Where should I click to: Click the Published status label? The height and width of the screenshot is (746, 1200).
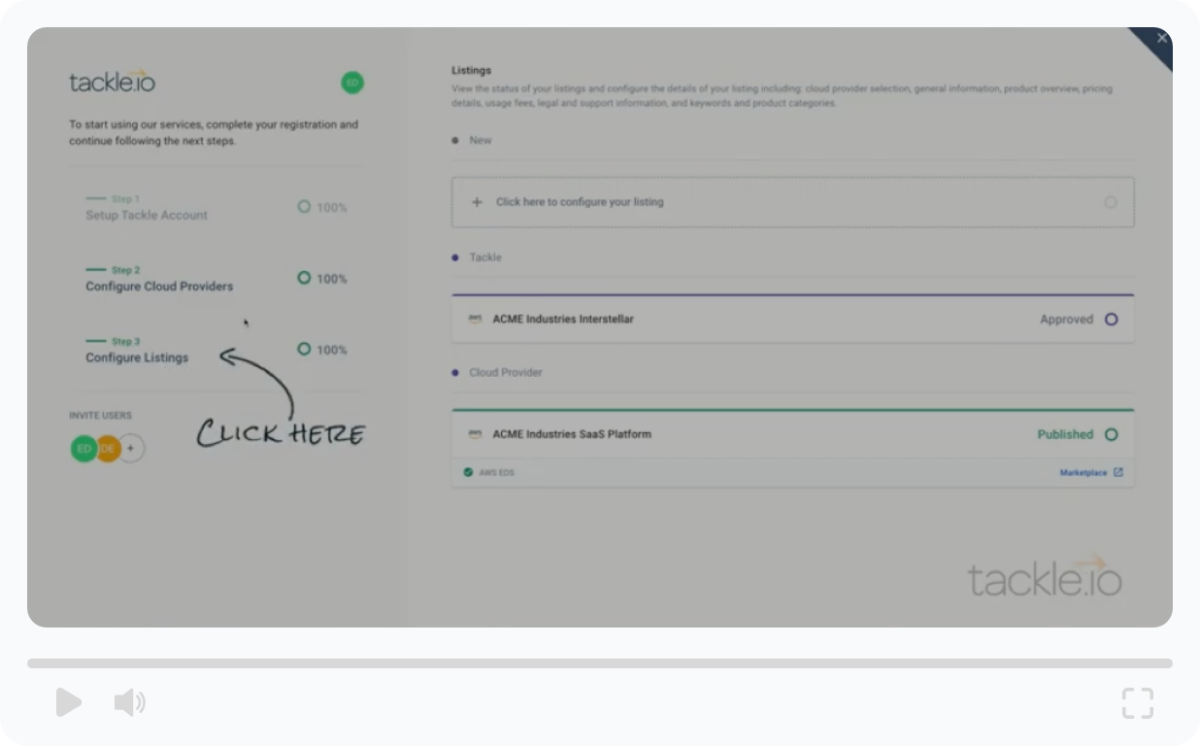pos(1065,435)
